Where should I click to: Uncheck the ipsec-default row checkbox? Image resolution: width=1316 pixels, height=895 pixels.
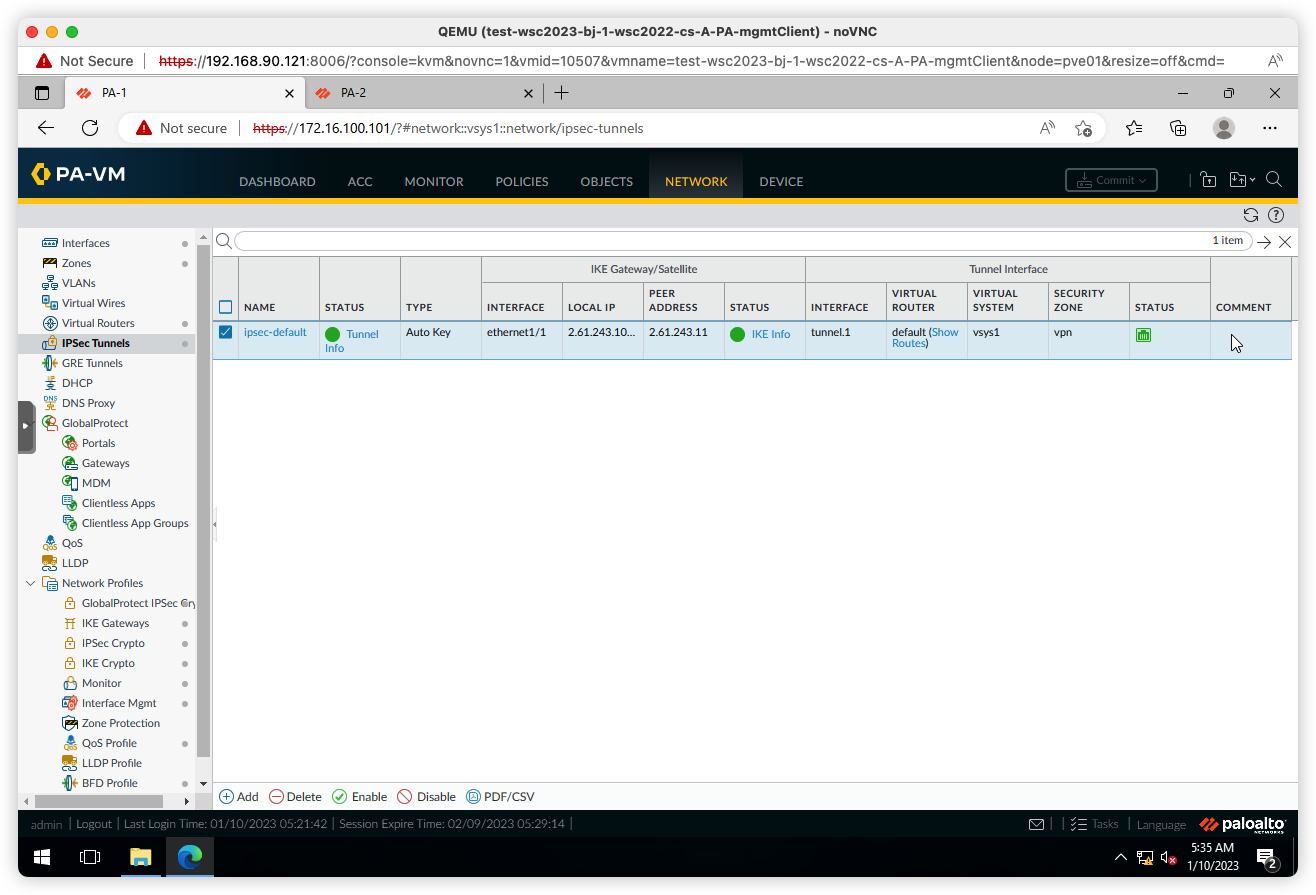pos(225,332)
